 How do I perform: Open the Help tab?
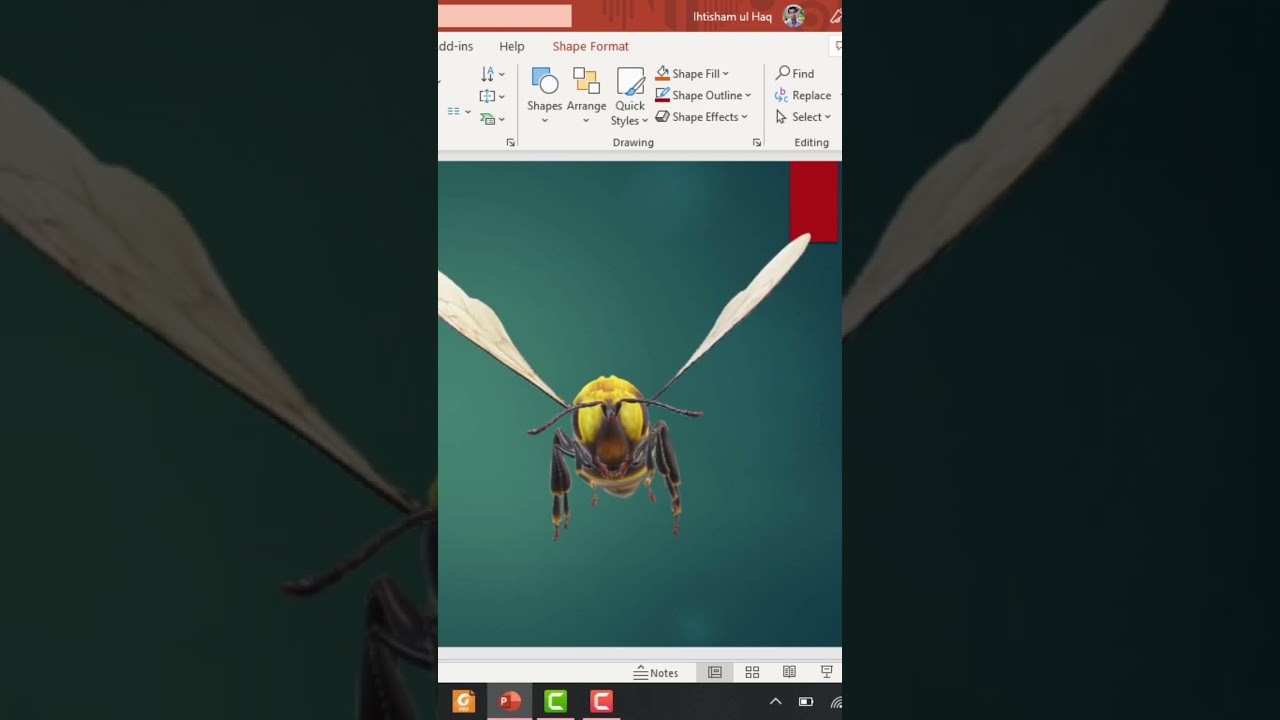tap(512, 46)
